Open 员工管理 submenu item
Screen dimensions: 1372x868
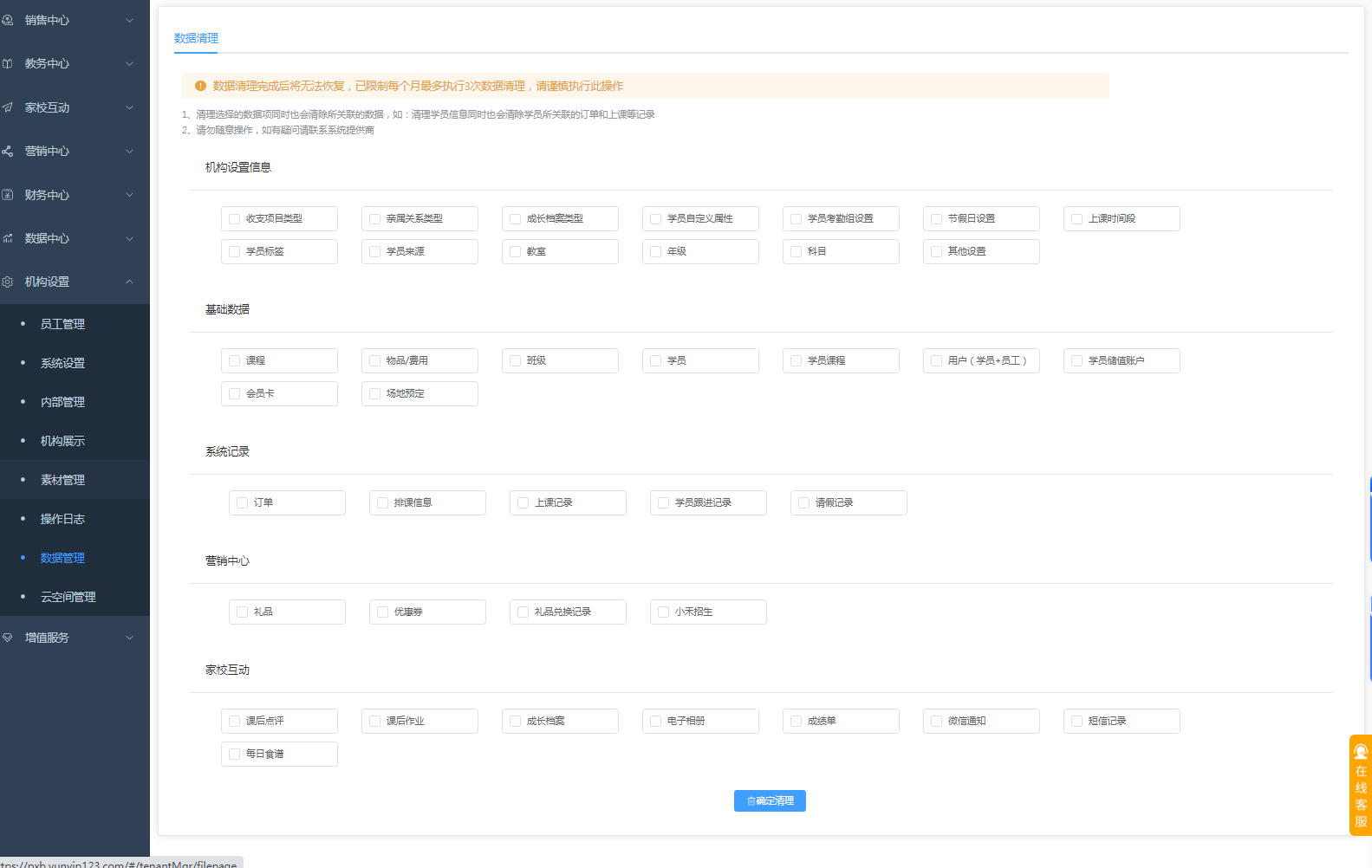click(75, 324)
